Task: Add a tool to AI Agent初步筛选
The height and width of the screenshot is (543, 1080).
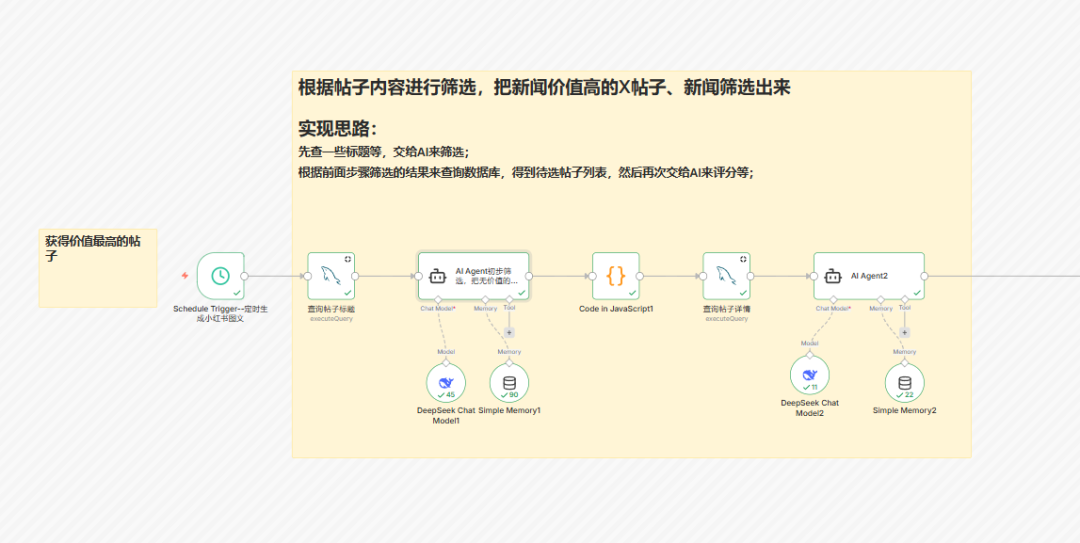Action: pyautogui.click(x=510, y=332)
